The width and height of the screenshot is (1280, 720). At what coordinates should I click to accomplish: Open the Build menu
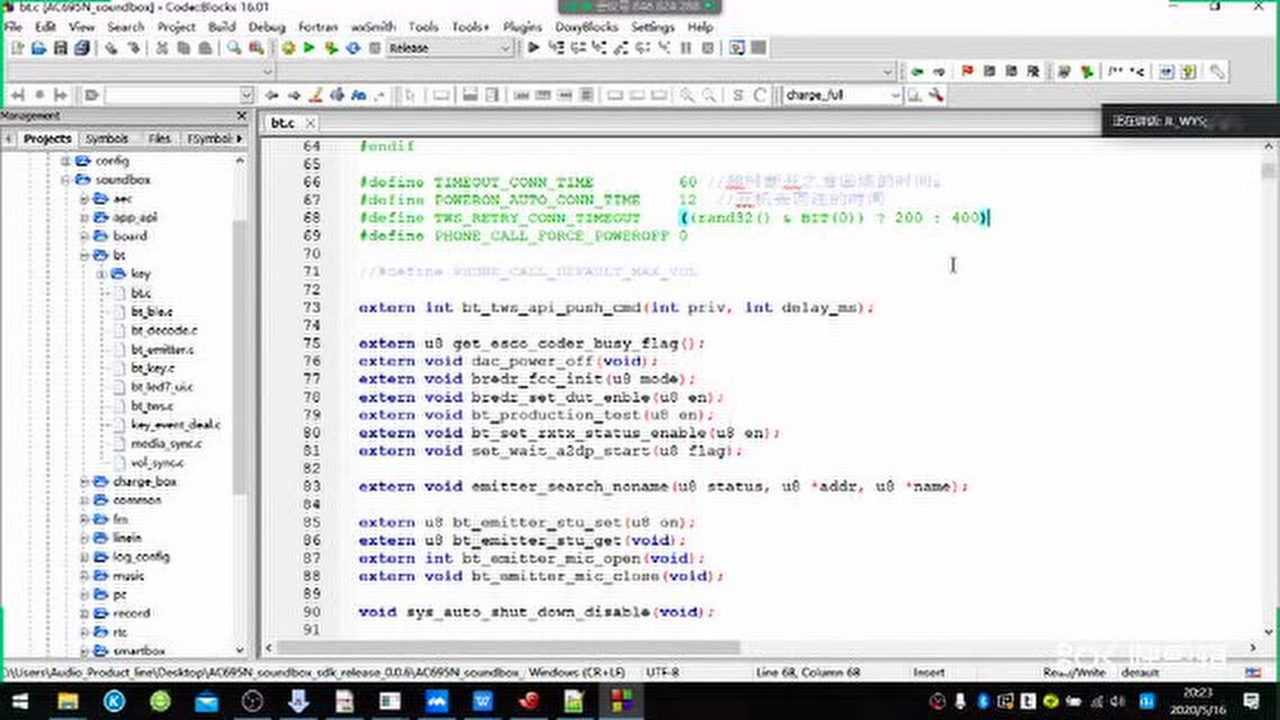click(x=221, y=27)
